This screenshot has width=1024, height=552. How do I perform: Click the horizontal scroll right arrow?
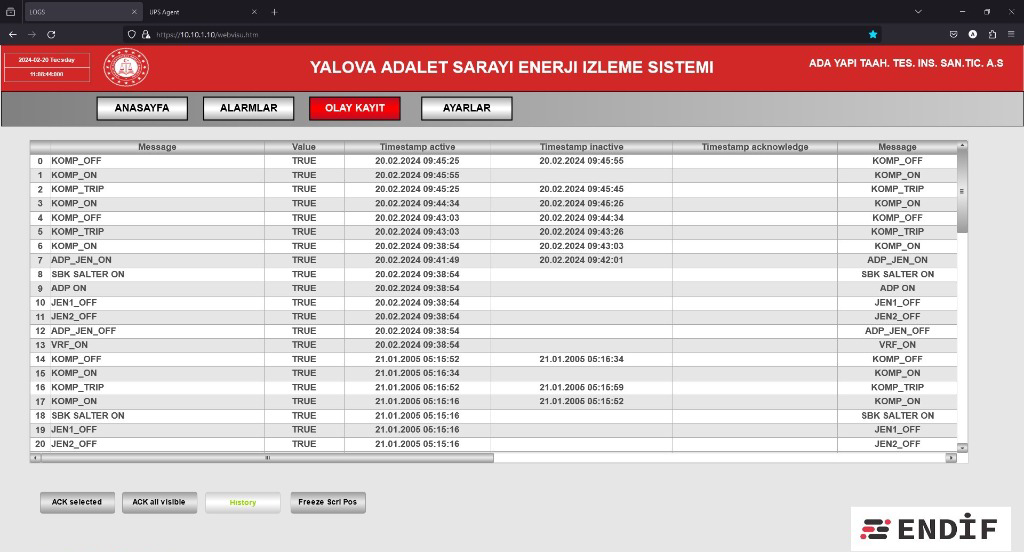tap(951, 458)
